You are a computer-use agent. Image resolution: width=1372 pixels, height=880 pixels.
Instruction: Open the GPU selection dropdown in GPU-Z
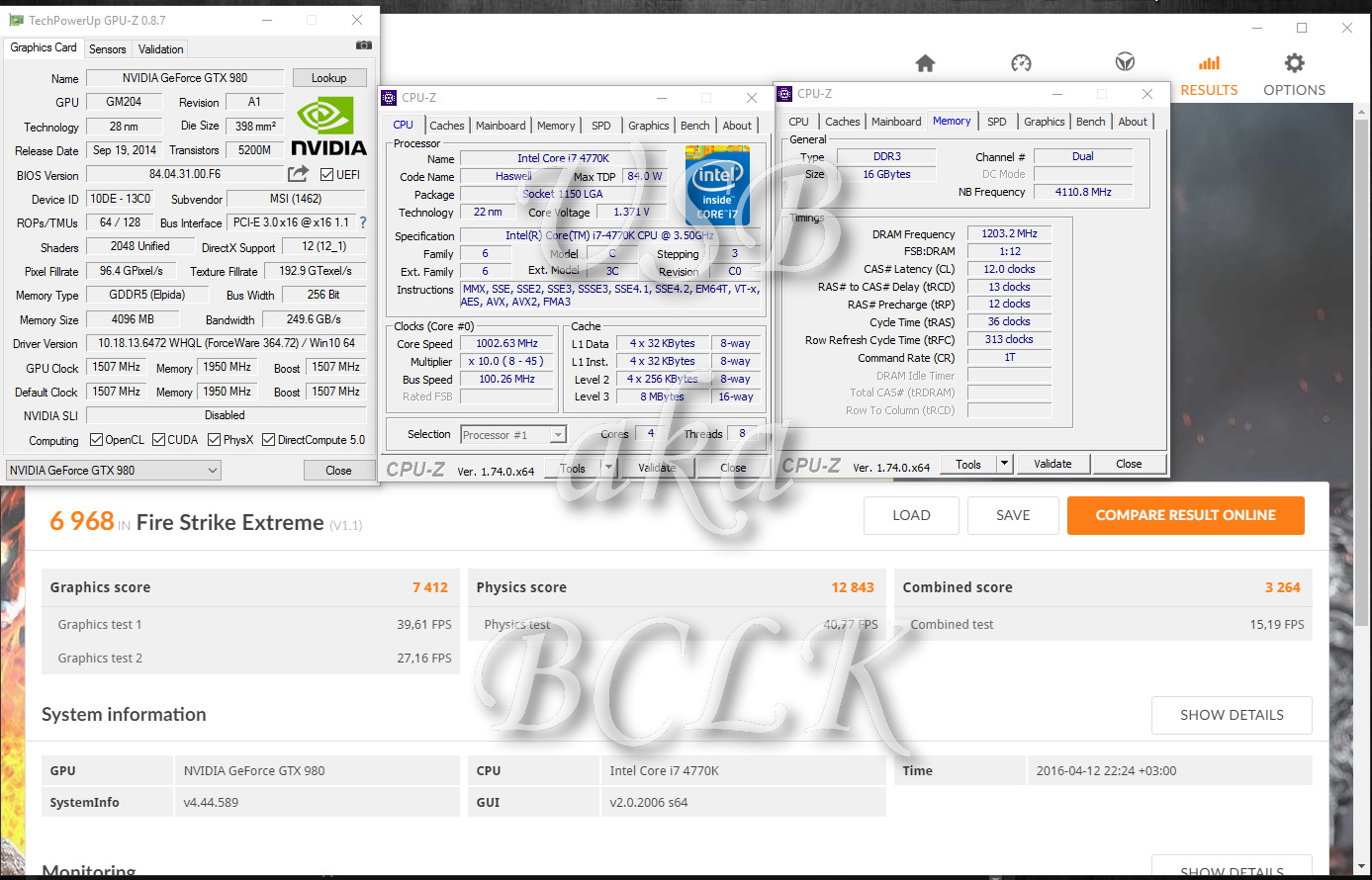[113, 471]
